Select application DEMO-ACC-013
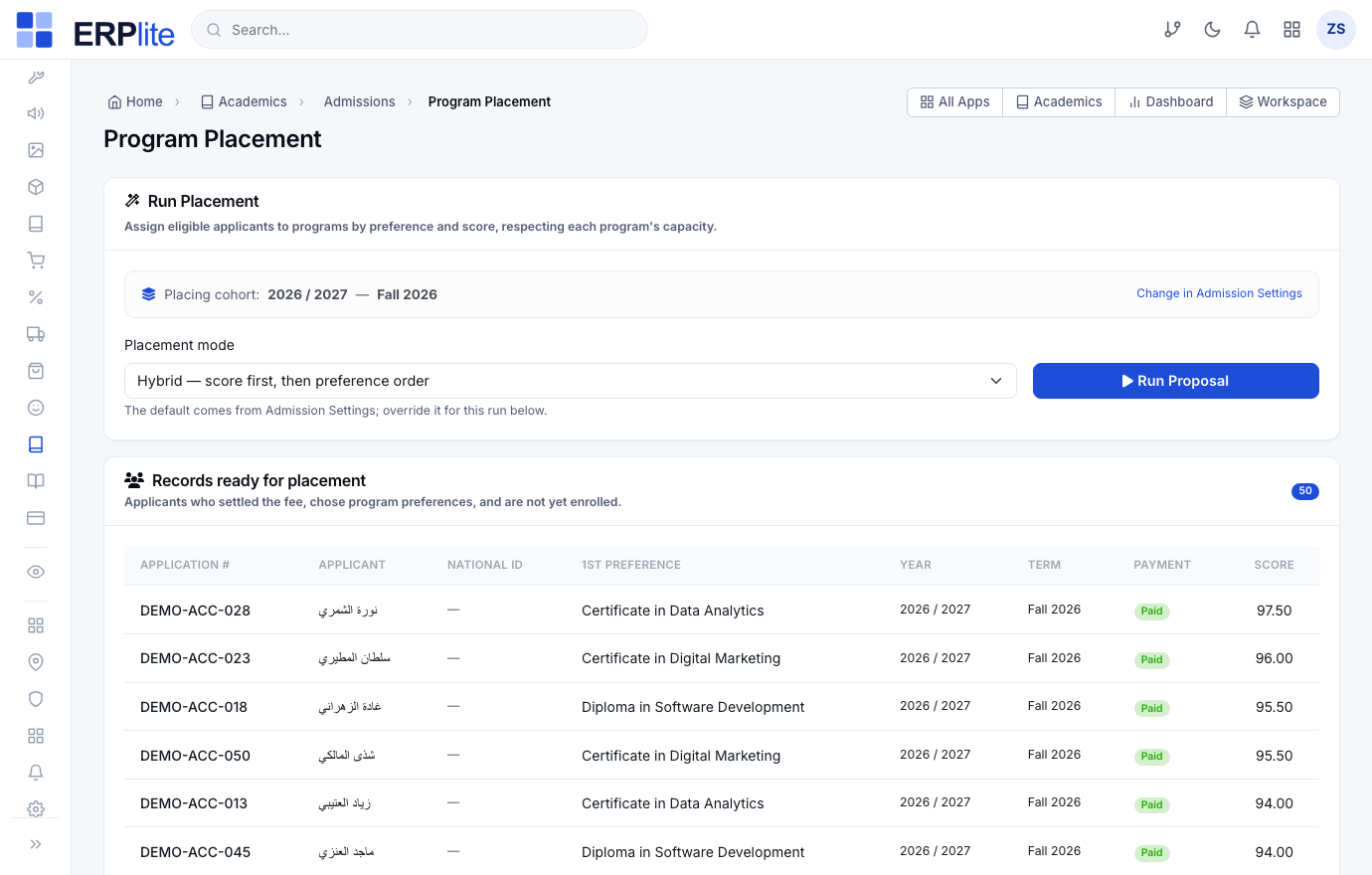Viewport: 1372px width, 875px height. coord(194,803)
